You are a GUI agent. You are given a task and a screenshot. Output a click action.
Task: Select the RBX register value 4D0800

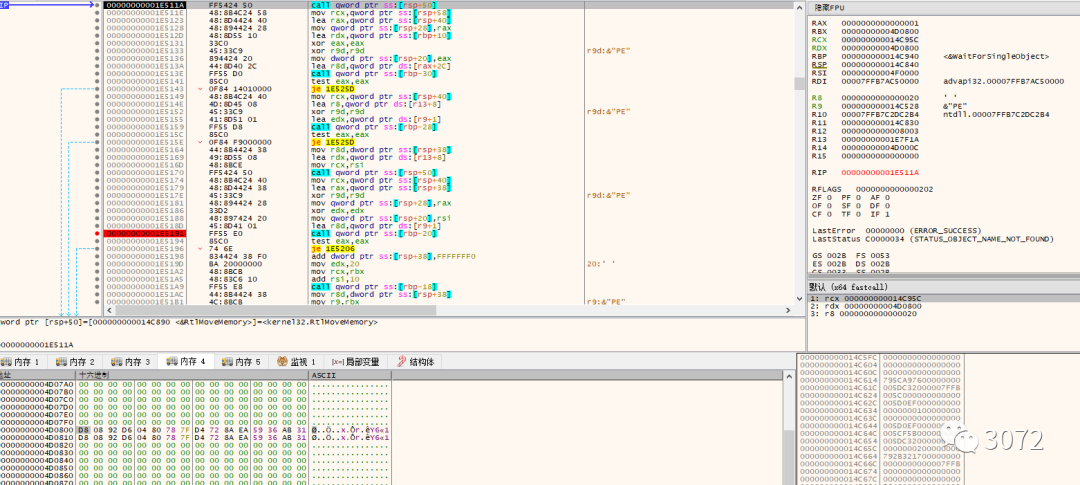pos(879,31)
